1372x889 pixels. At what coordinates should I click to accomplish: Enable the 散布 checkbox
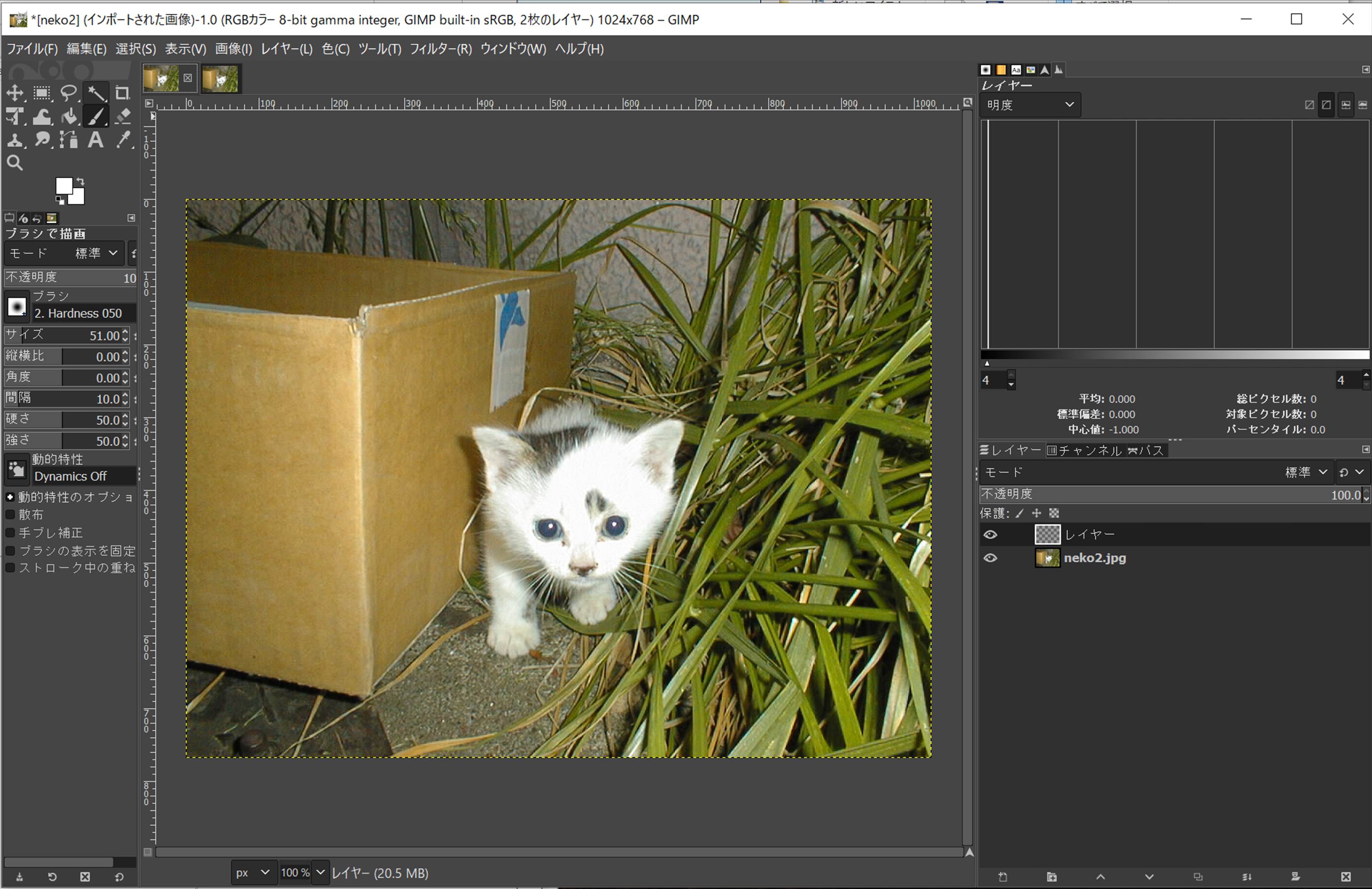click(10, 514)
